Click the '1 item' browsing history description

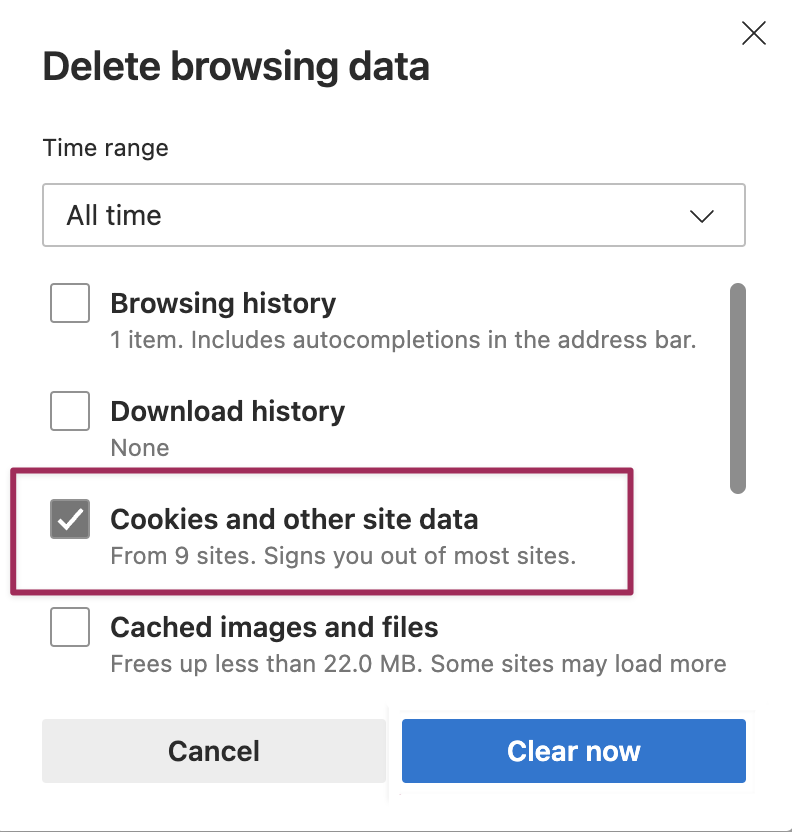click(x=402, y=339)
